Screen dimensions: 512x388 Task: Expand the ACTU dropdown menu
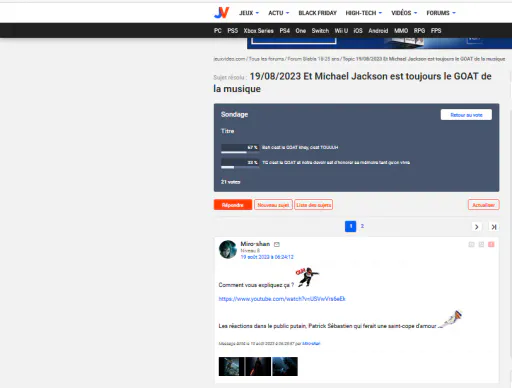[279, 13]
